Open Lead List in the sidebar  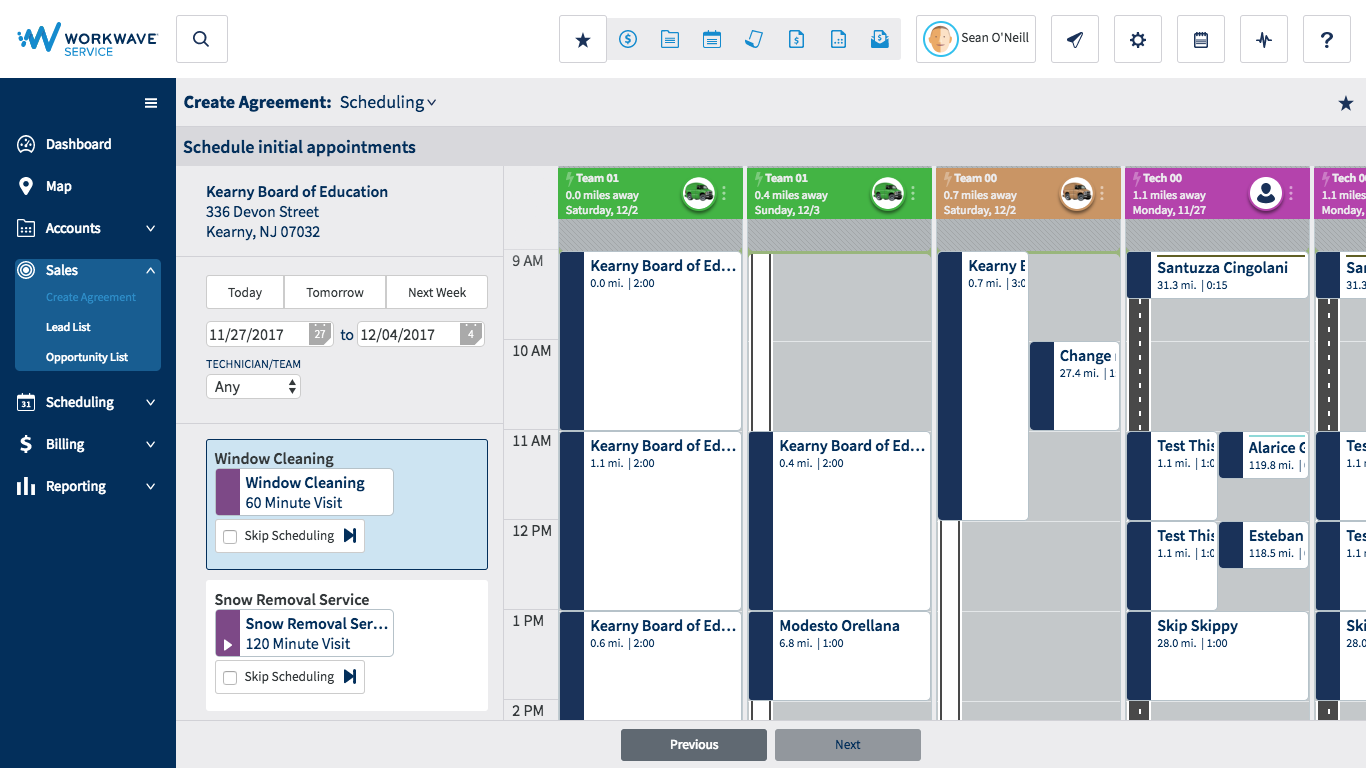click(68, 327)
